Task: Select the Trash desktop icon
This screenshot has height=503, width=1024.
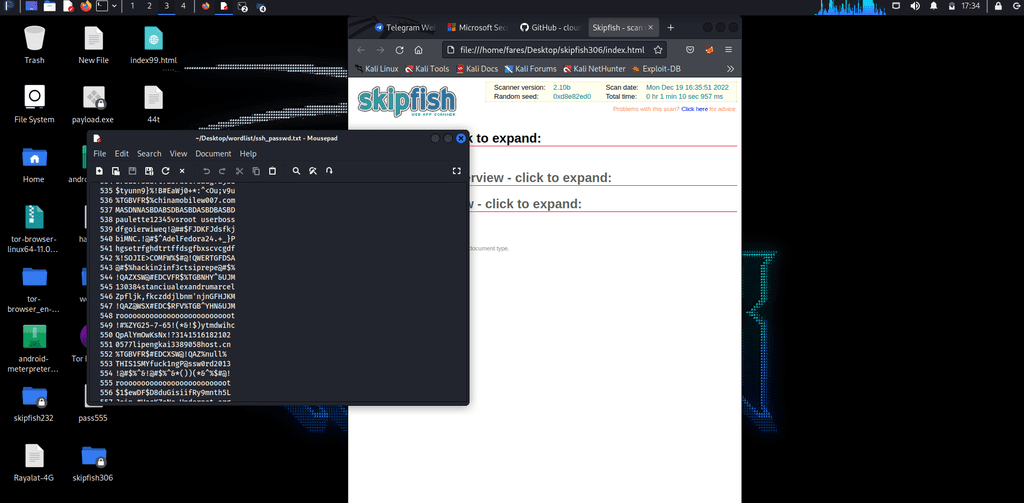Action: pos(34,44)
